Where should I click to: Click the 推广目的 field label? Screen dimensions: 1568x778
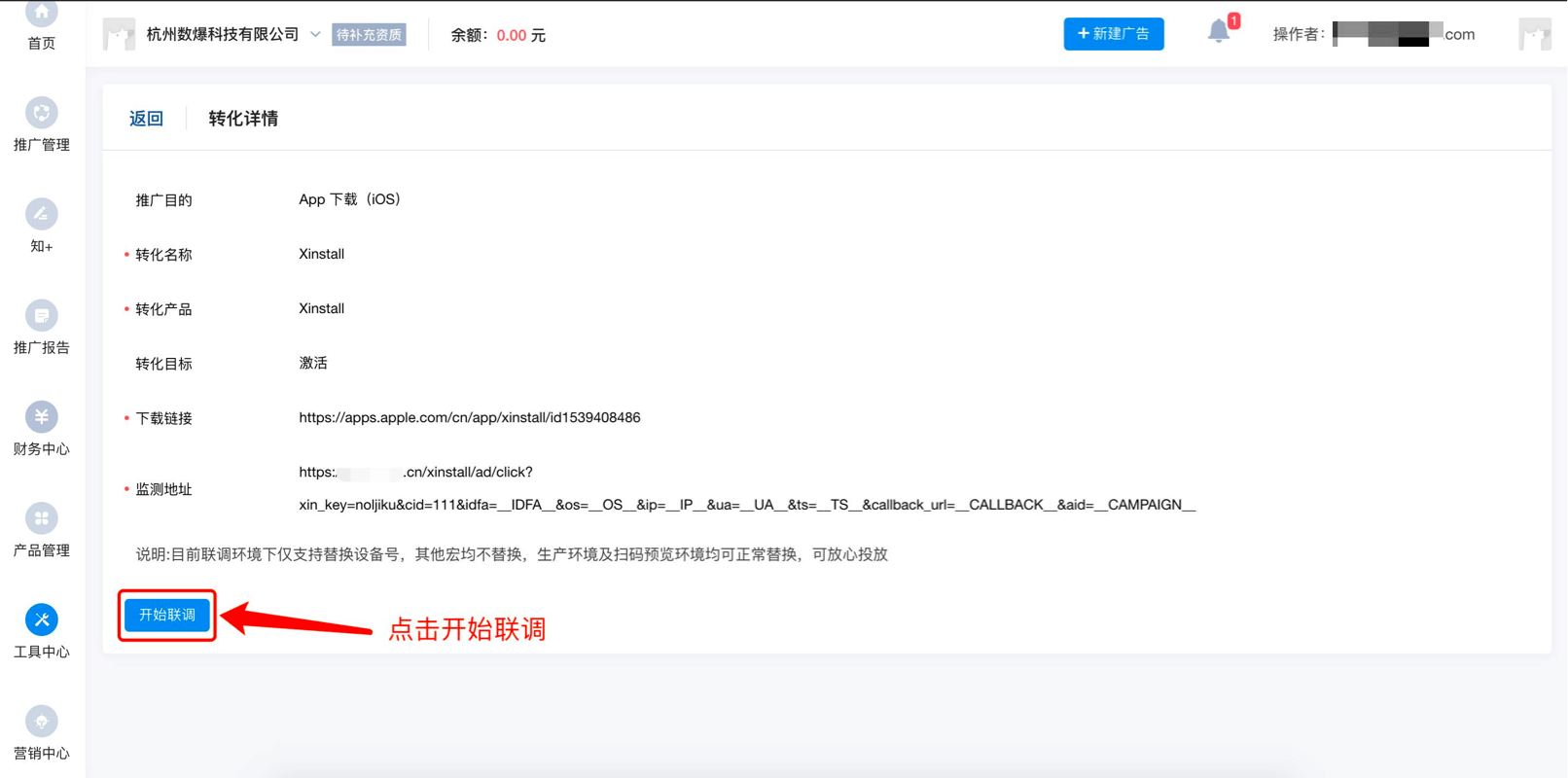(163, 200)
